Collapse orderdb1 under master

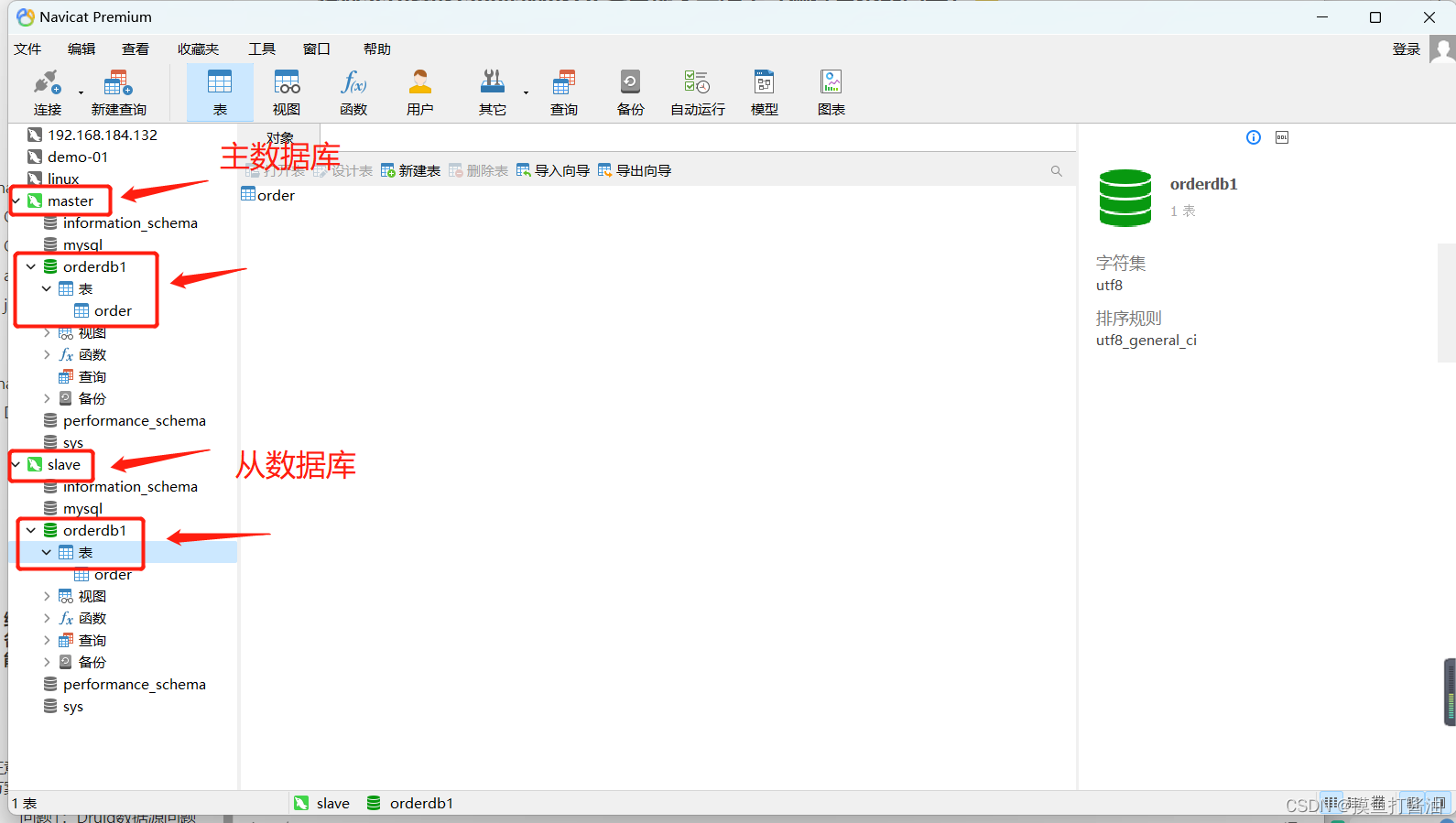tap(31, 266)
